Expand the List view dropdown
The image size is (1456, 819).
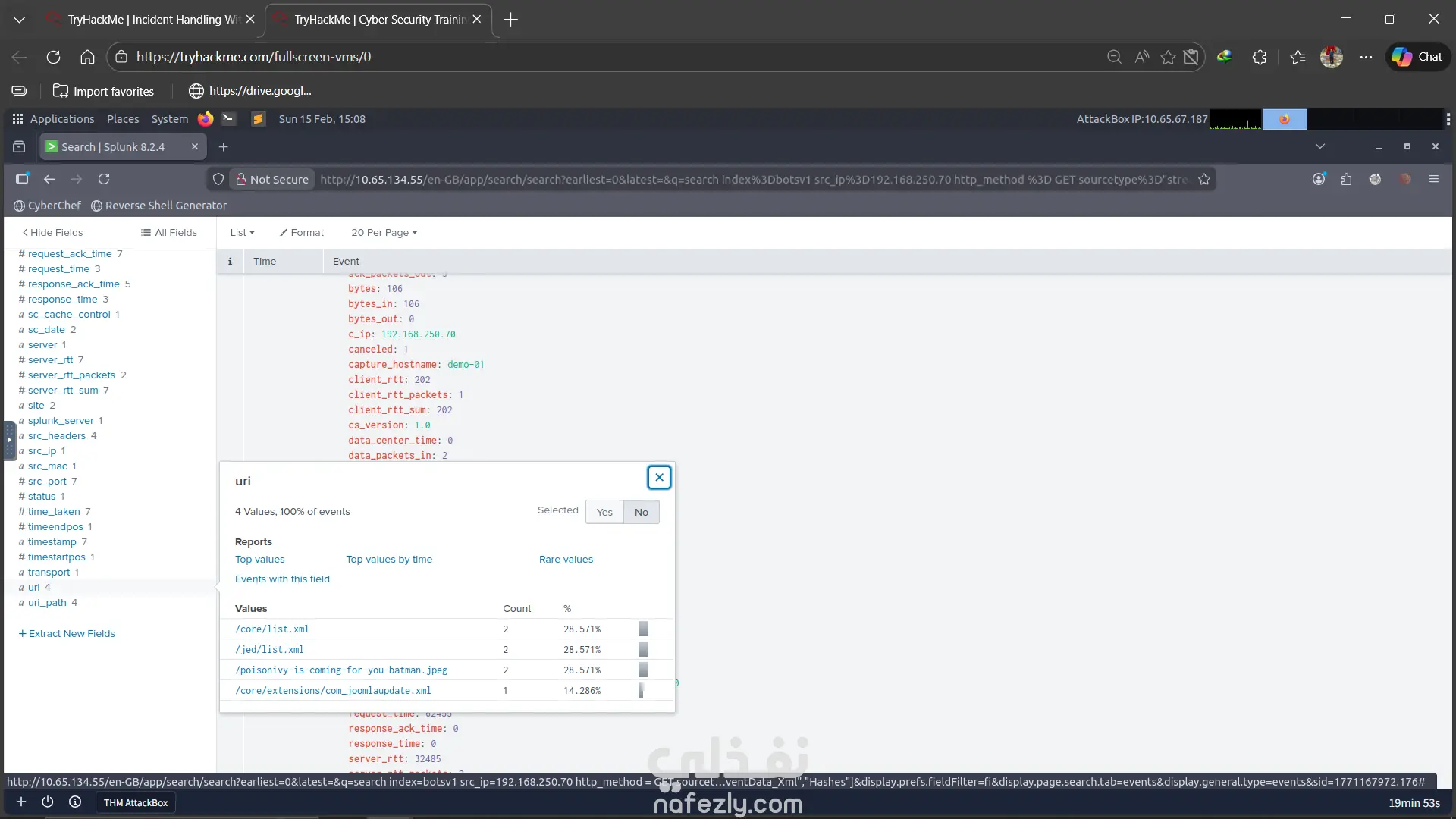pos(242,233)
